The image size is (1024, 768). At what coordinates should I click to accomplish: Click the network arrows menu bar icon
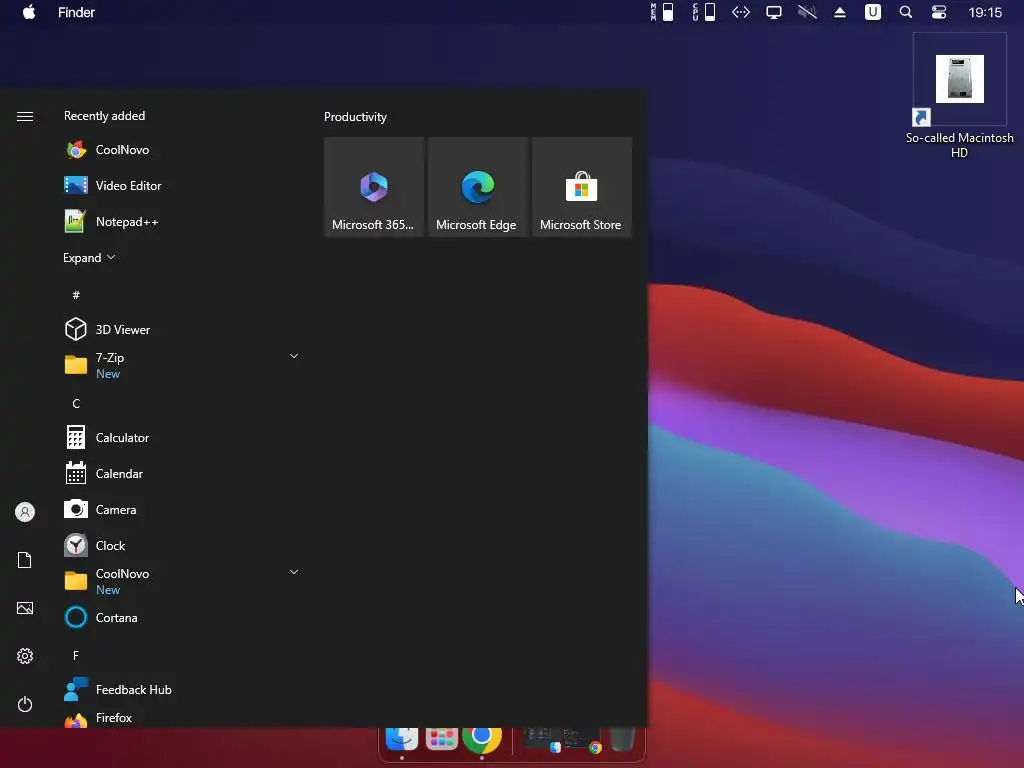coord(741,12)
